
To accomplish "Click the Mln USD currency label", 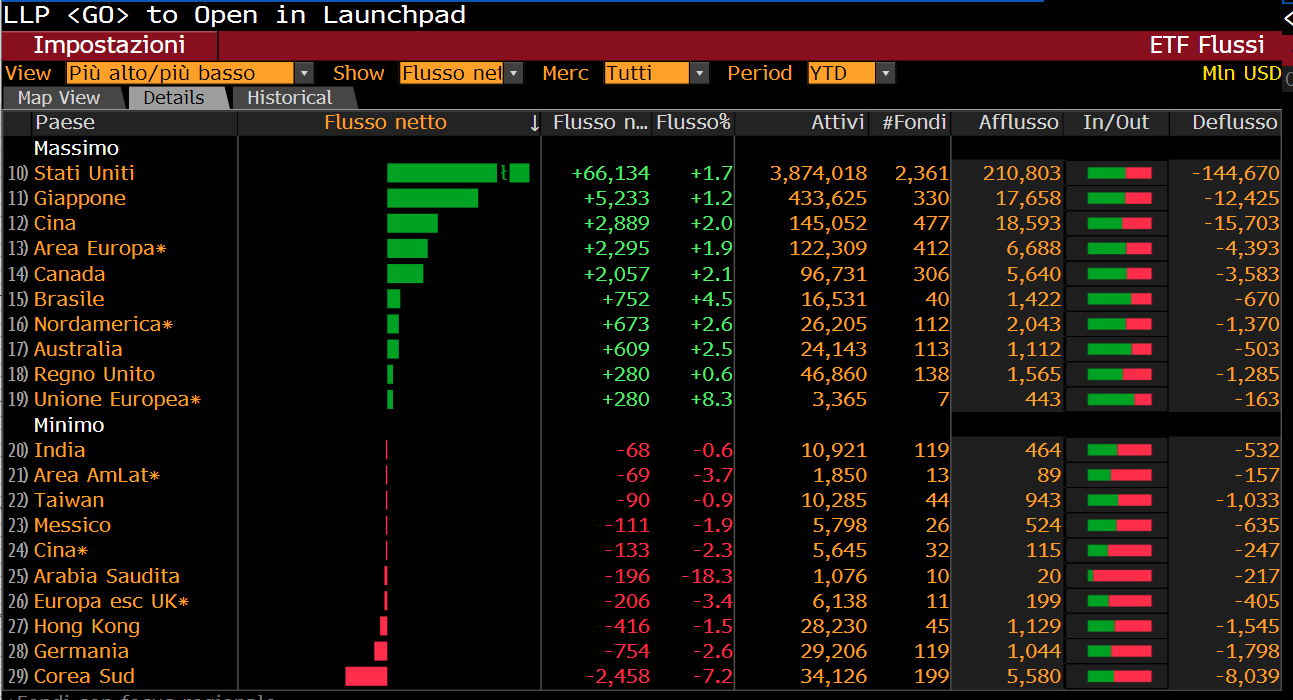I will tap(1241, 73).
